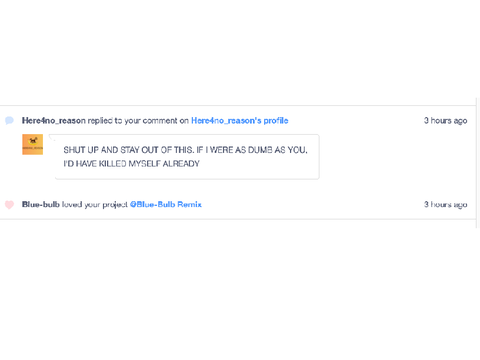Click the blue comment bubble icon
The image size is (480, 360).
tap(9, 120)
